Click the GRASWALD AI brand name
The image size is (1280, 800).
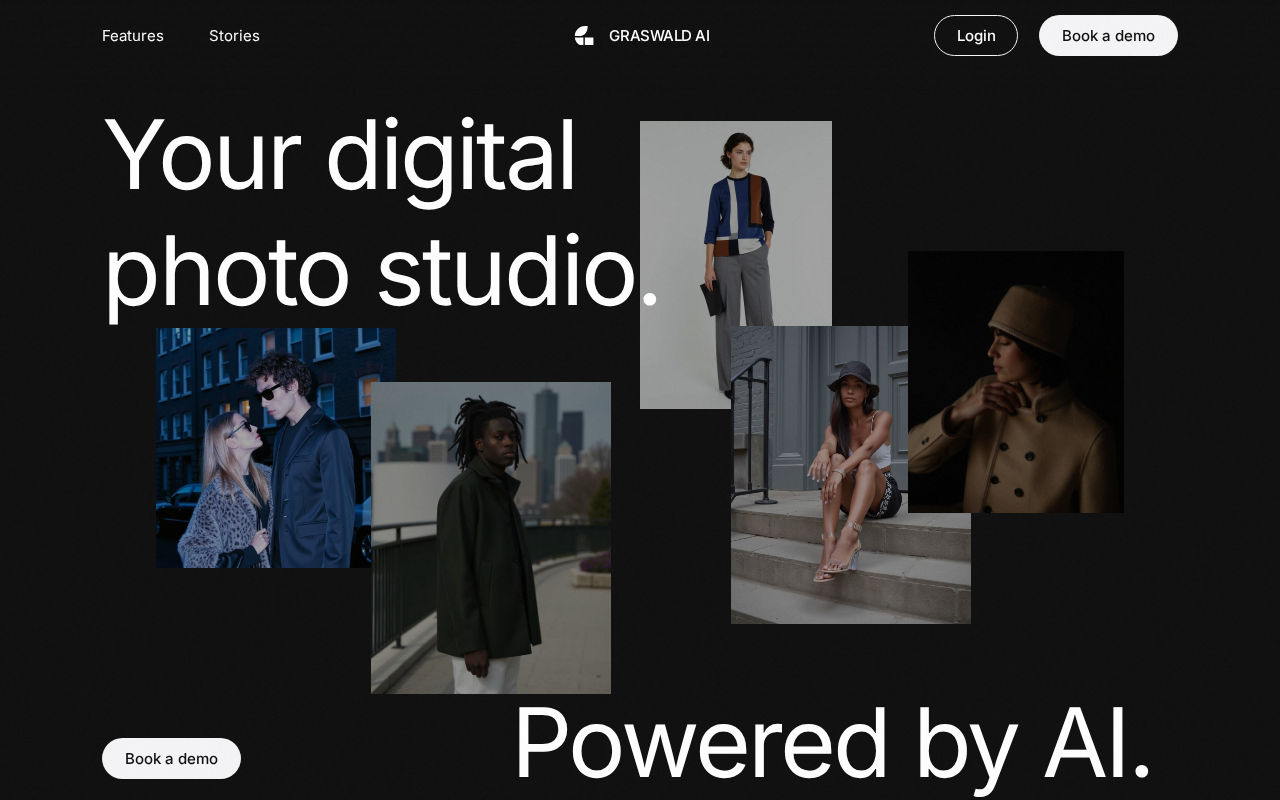[659, 36]
